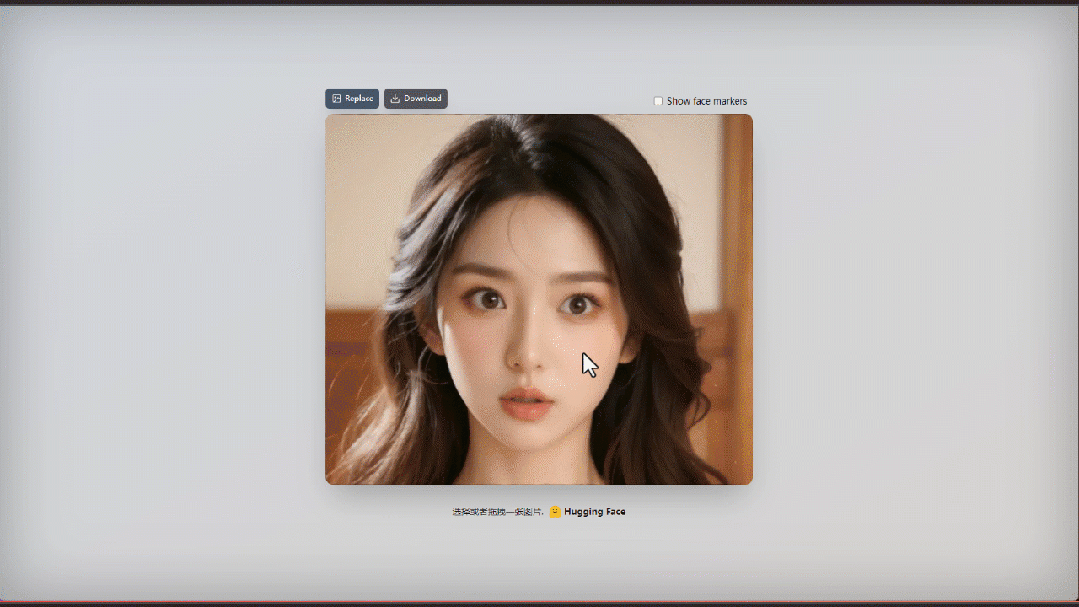
Task: Click the right eyebrow in the portrait
Action: pyautogui.click(x=580, y=276)
